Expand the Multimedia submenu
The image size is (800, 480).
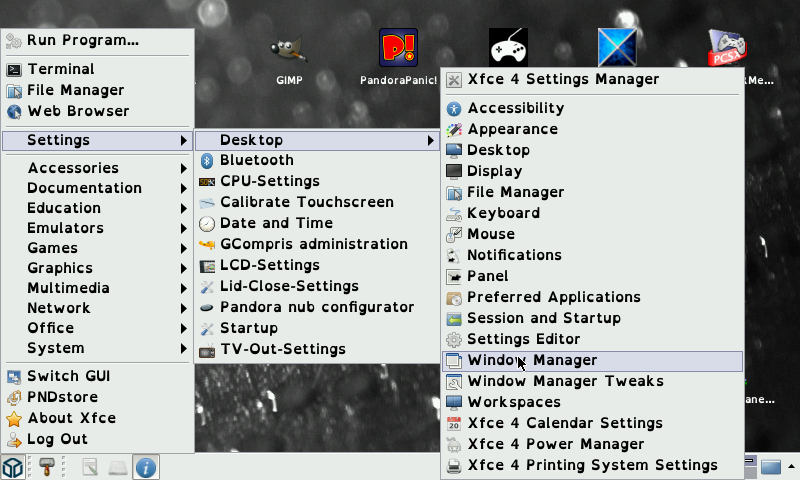coord(68,288)
